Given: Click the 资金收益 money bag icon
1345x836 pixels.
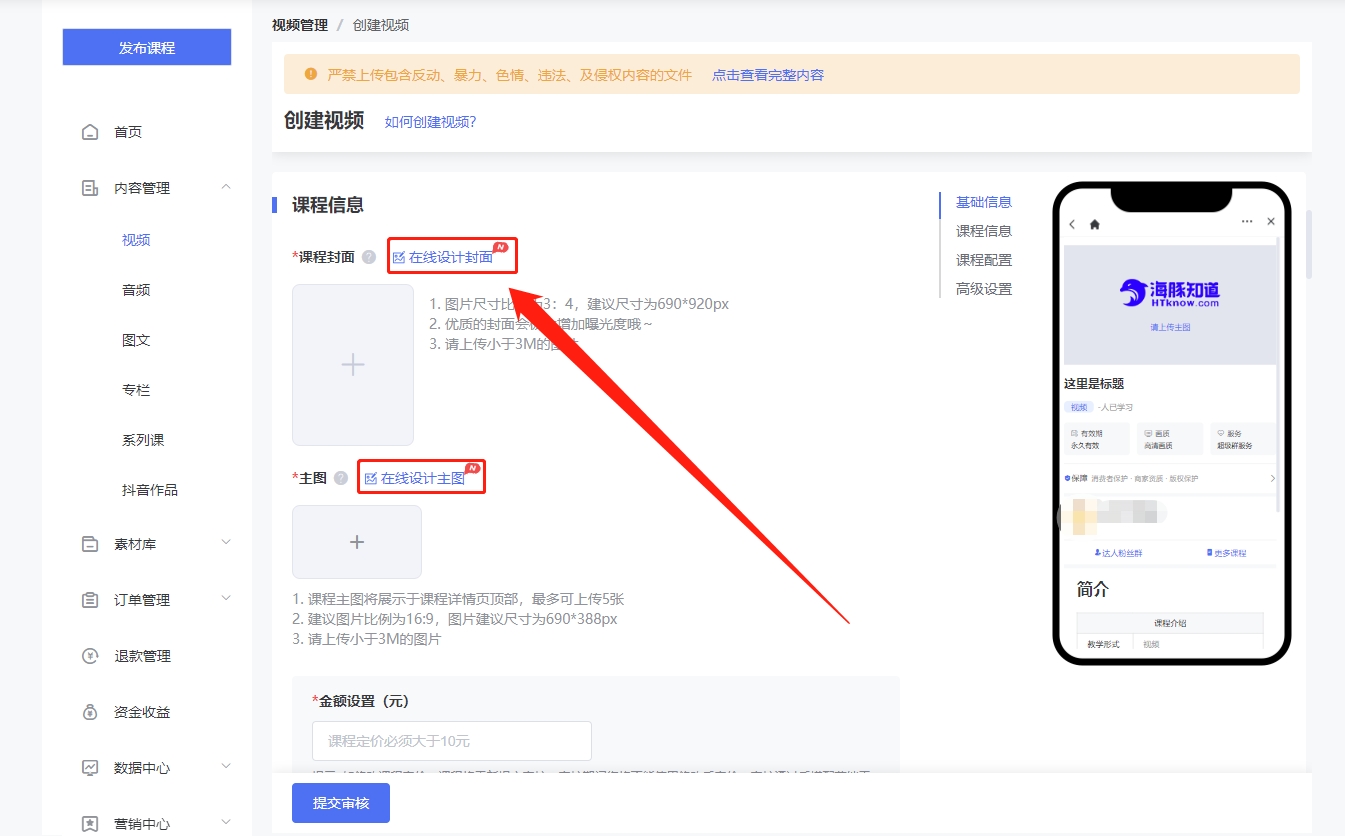Looking at the screenshot, I should pos(90,712).
